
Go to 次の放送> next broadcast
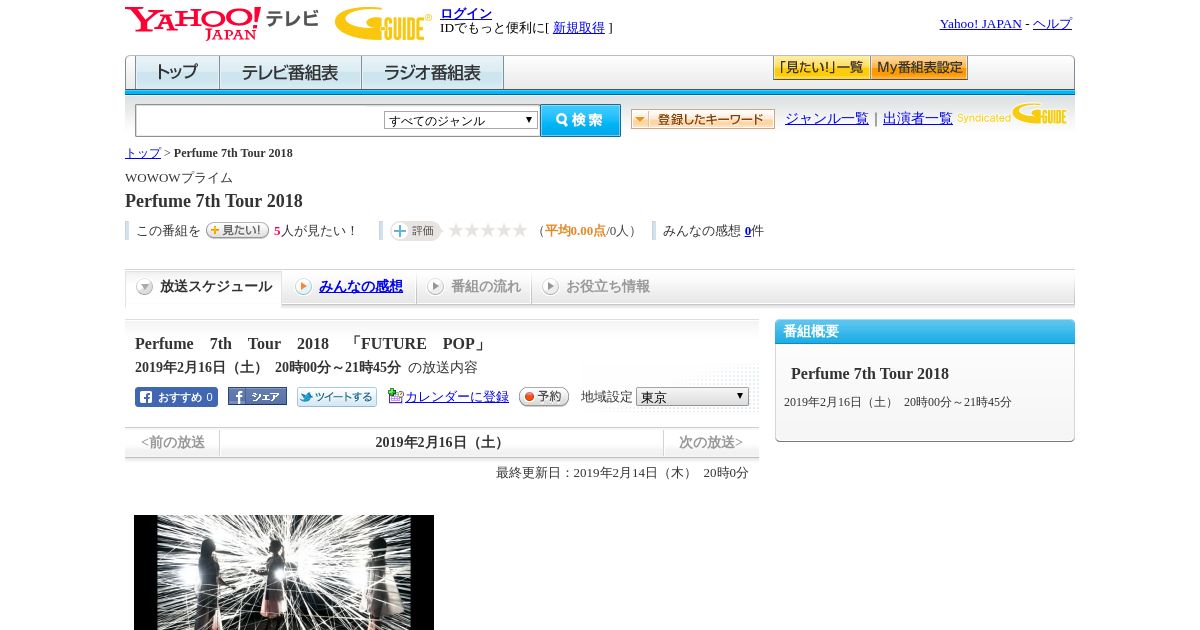(711, 442)
